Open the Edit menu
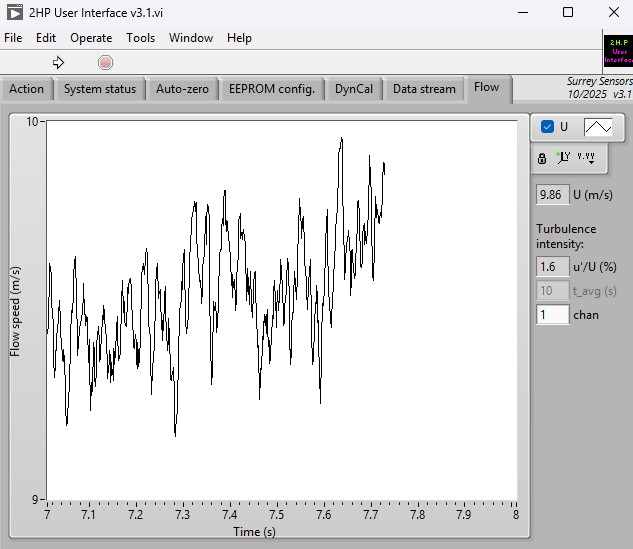 46,38
